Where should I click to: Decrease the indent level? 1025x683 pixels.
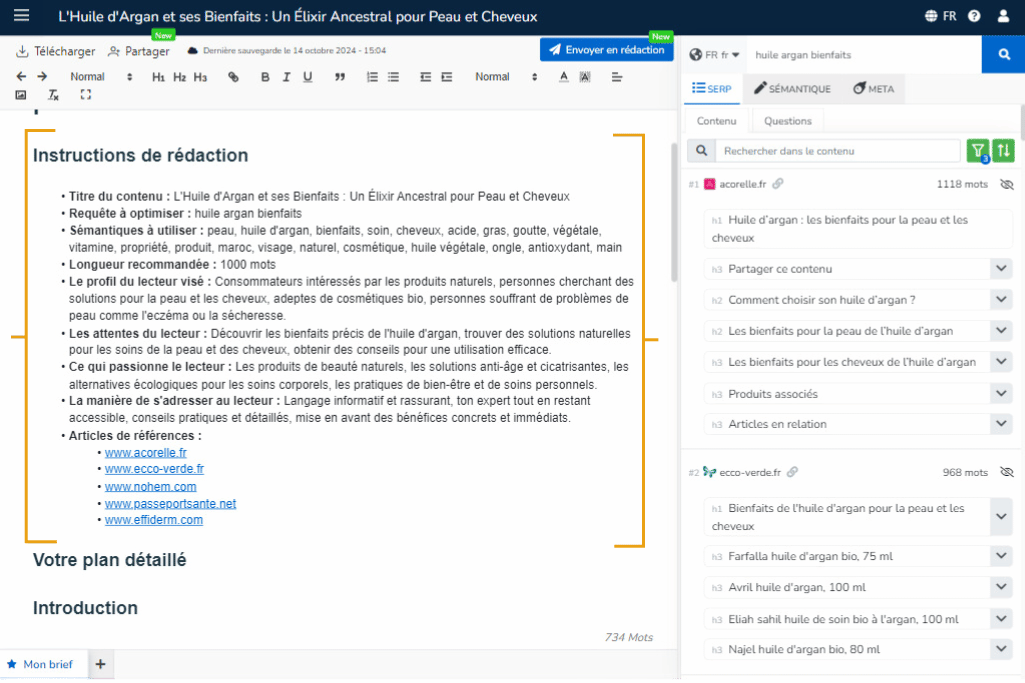426,77
